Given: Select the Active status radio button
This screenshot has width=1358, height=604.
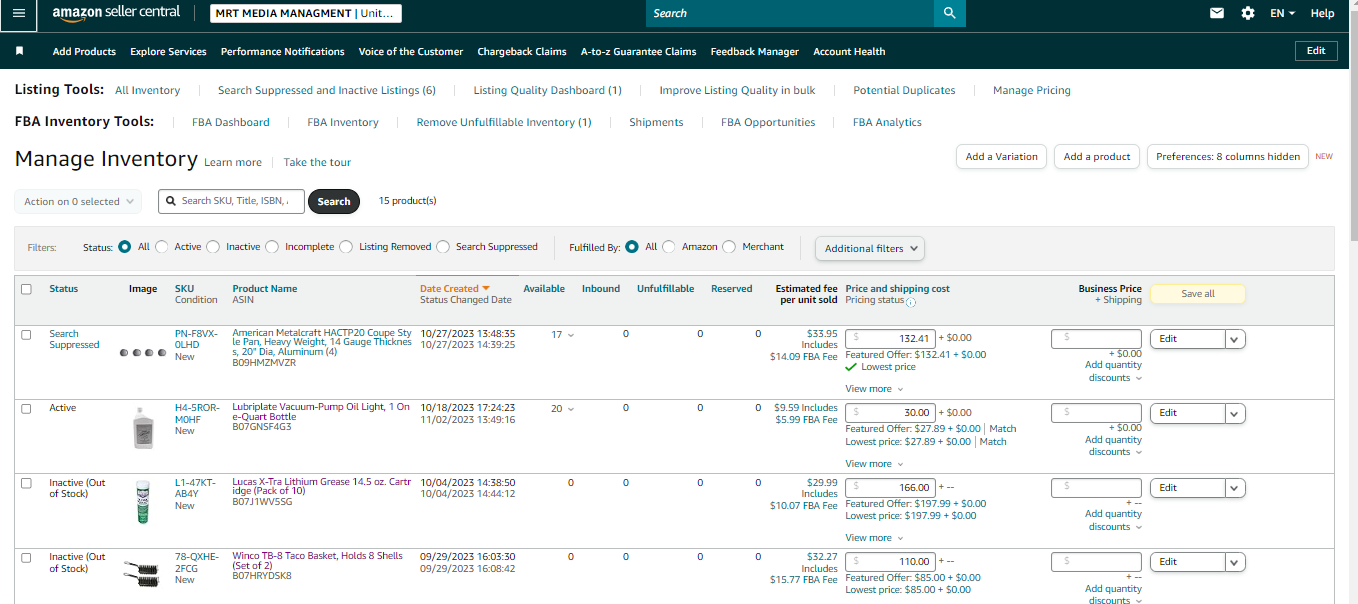Looking at the screenshot, I should pos(161,247).
